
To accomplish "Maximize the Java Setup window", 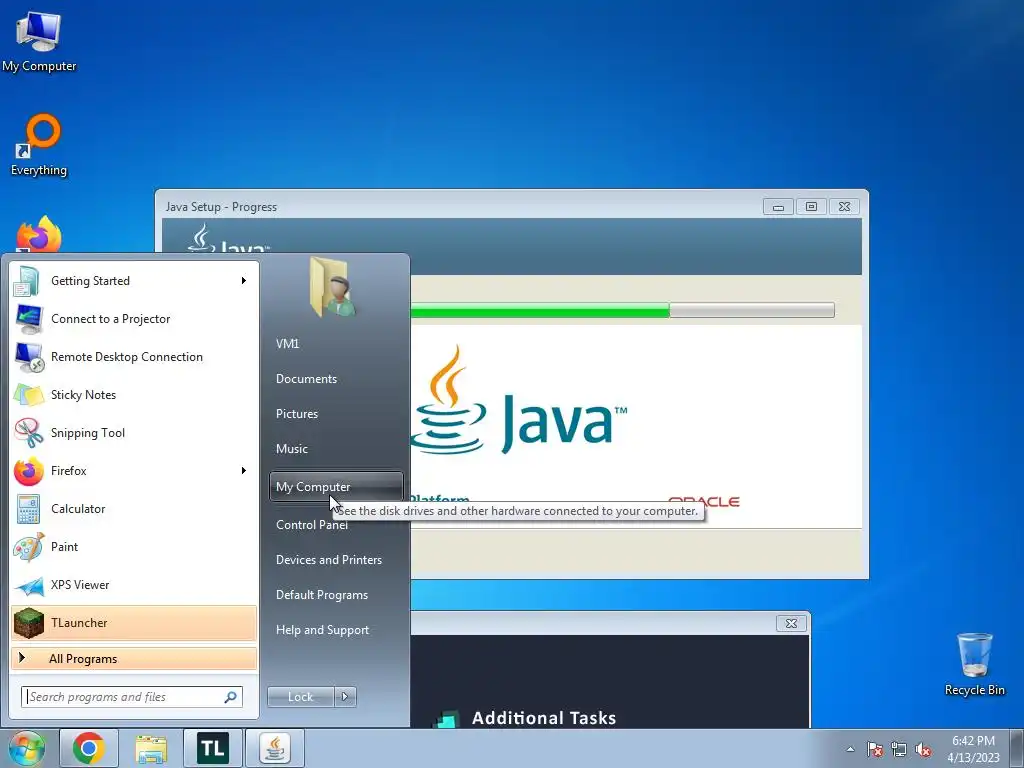I will 811,207.
